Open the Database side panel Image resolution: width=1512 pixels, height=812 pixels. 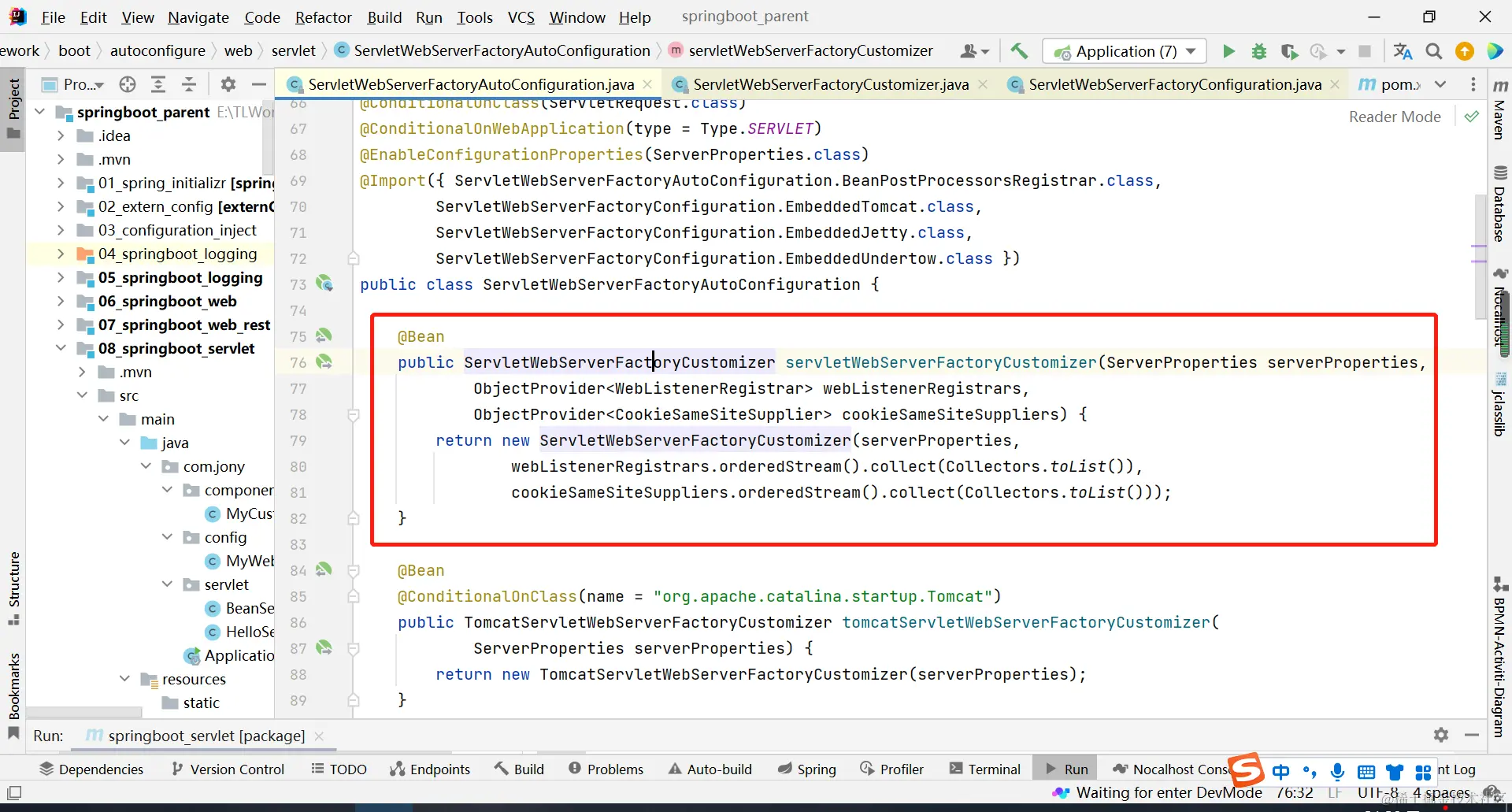coord(1500,204)
